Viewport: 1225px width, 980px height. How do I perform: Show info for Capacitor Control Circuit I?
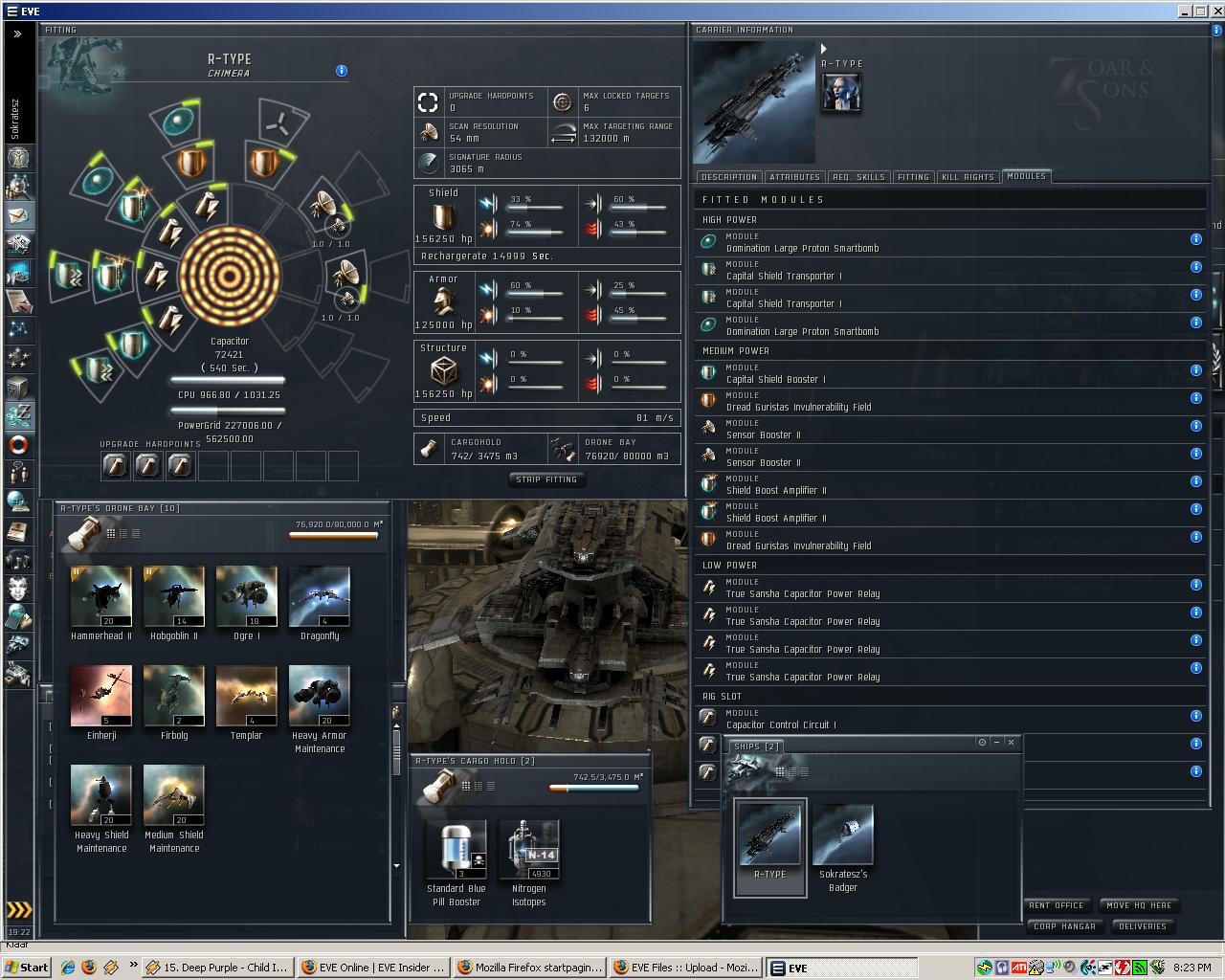point(1195,716)
